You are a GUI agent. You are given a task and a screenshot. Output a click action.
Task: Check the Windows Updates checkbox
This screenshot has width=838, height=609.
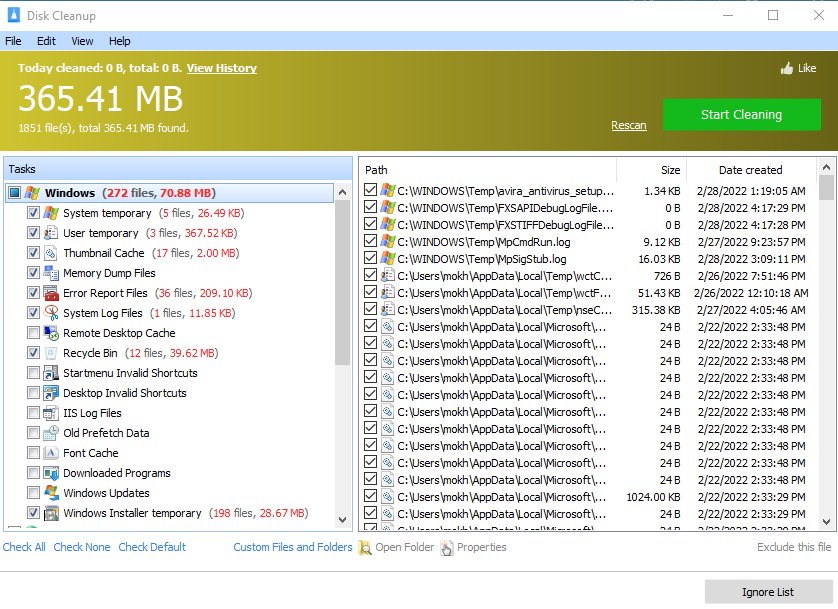(x=33, y=493)
